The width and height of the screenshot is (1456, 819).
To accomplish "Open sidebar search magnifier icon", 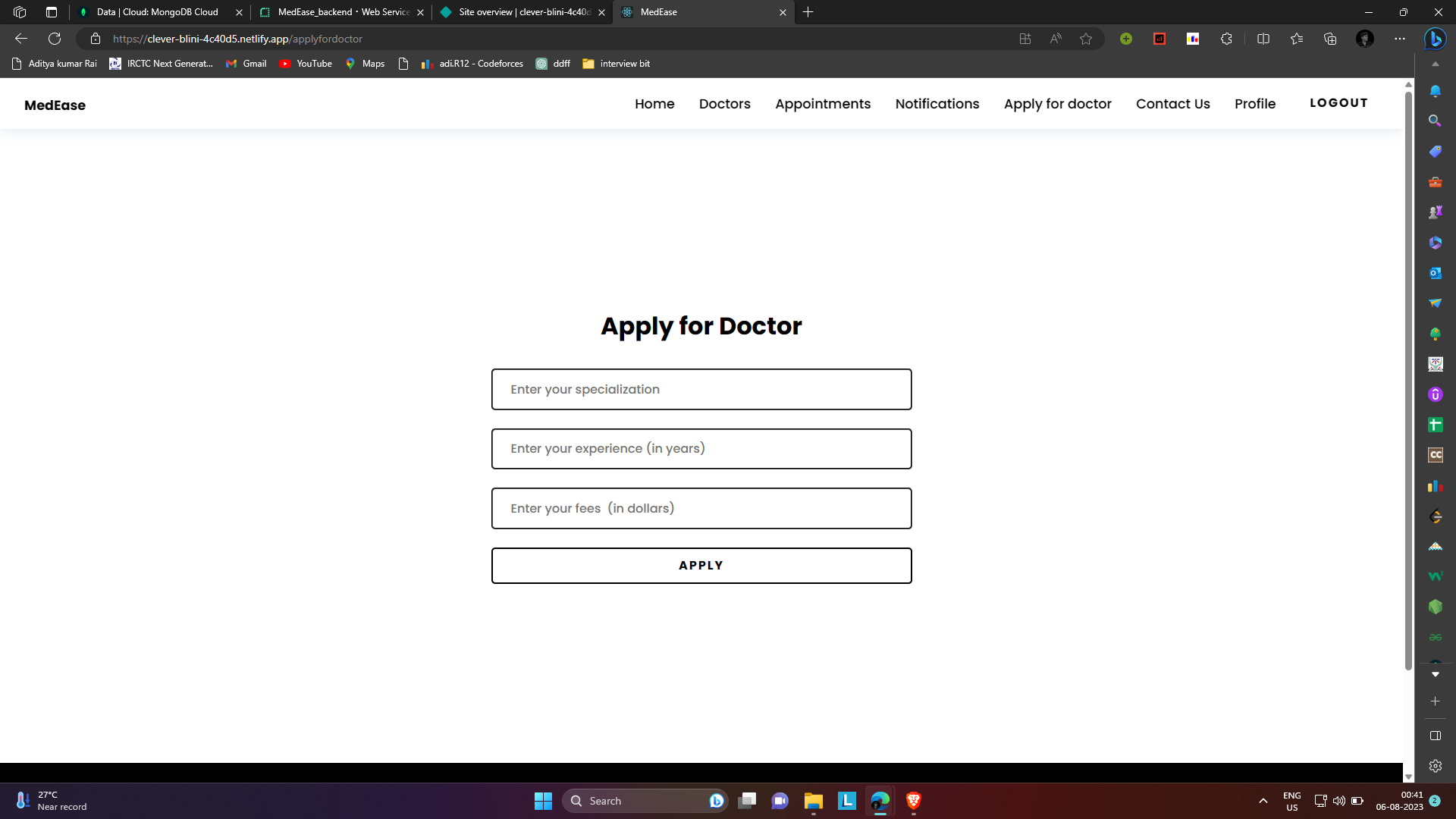I will point(1435,121).
